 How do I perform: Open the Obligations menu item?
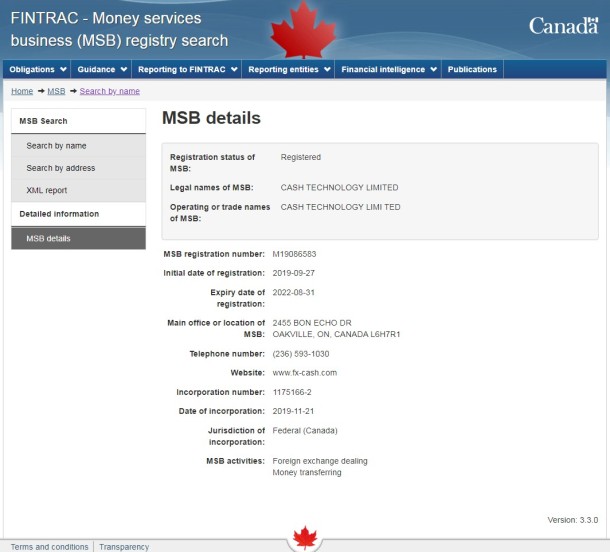pyautogui.click(x=37, y=69)
